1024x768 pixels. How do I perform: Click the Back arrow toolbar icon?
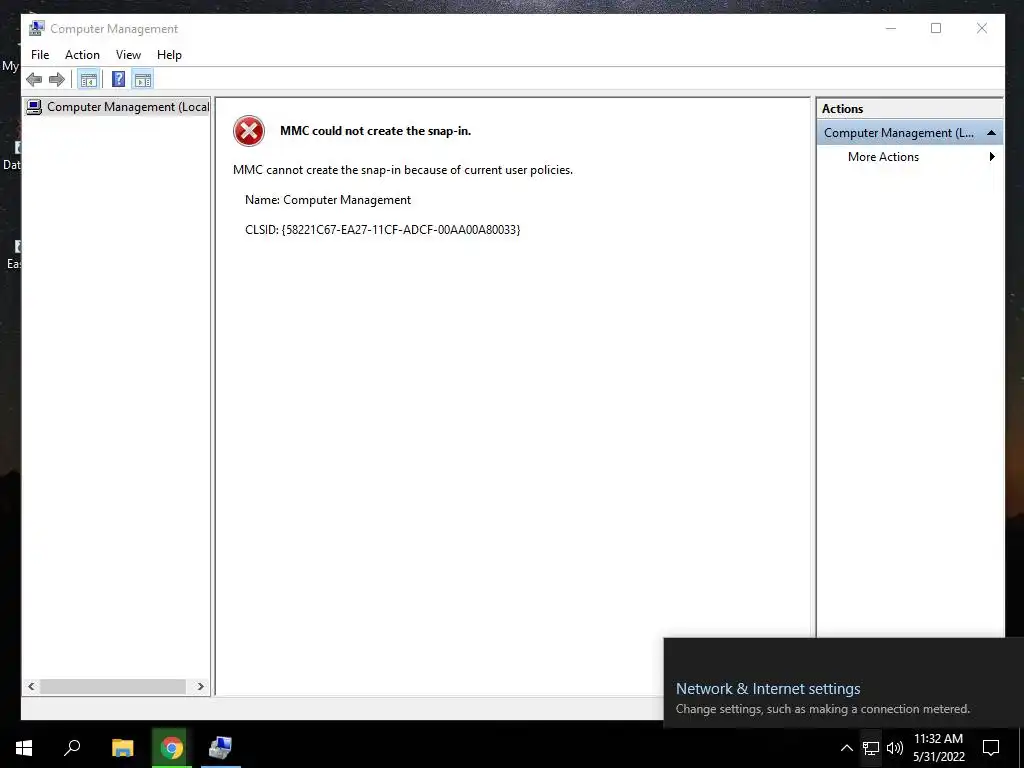(x=34, y=80)
